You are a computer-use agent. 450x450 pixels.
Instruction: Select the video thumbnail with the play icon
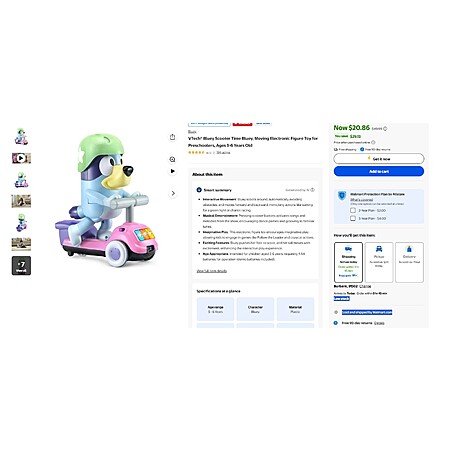click(21, 158)
